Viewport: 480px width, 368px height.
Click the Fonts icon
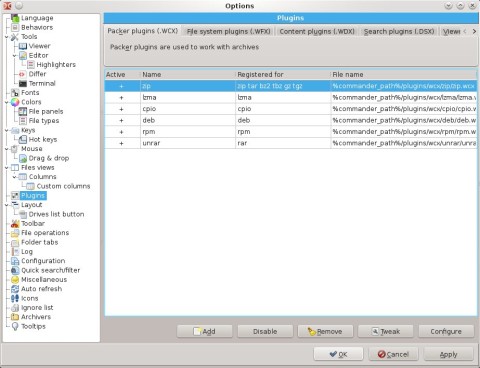click(15, 93)
